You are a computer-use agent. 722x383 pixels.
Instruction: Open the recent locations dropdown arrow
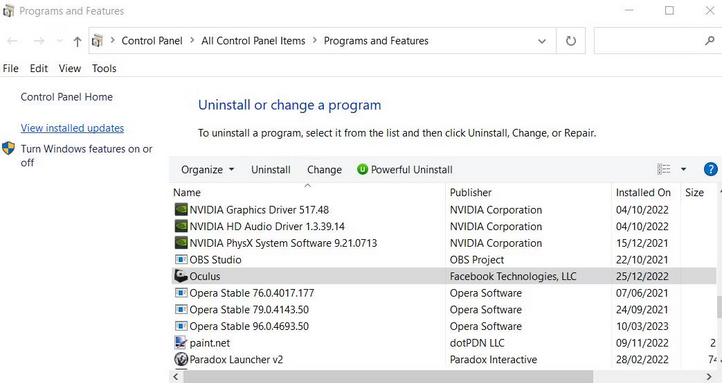pyautogui.click(x=59, y=41)
